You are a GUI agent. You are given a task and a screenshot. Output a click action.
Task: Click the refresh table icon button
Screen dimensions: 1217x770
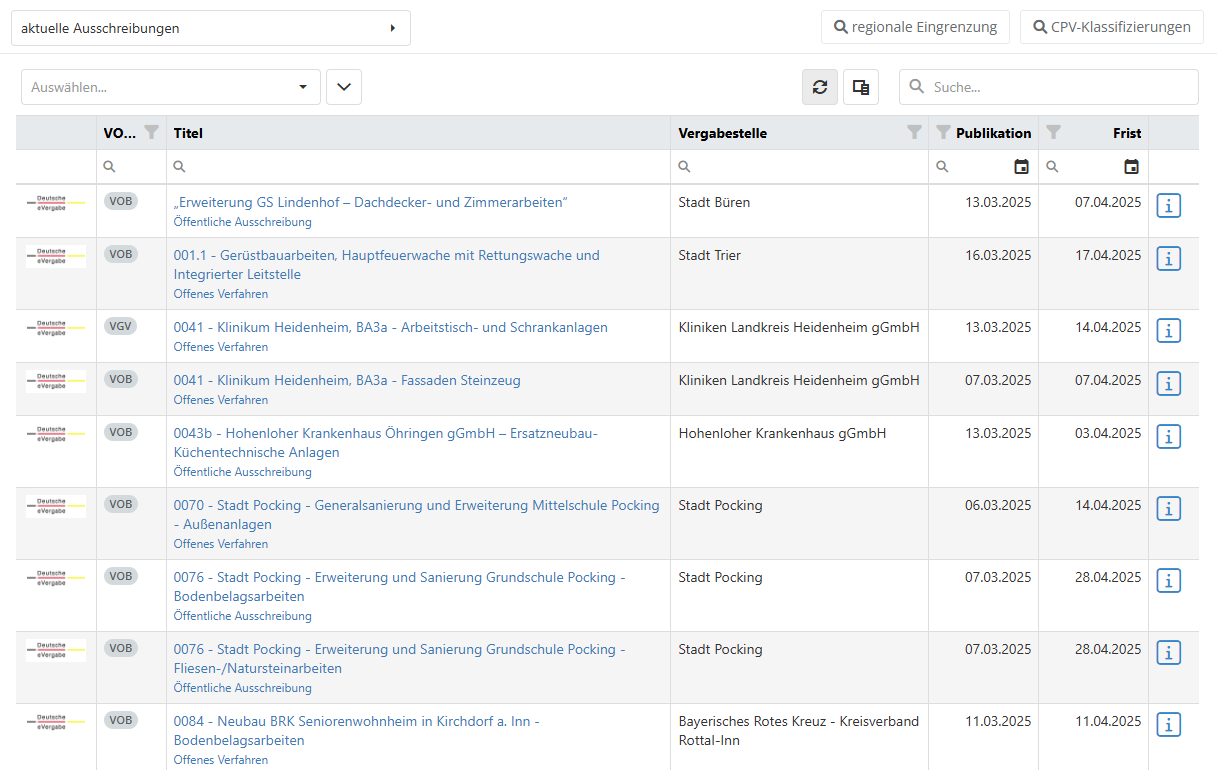[x=820, y=87]
